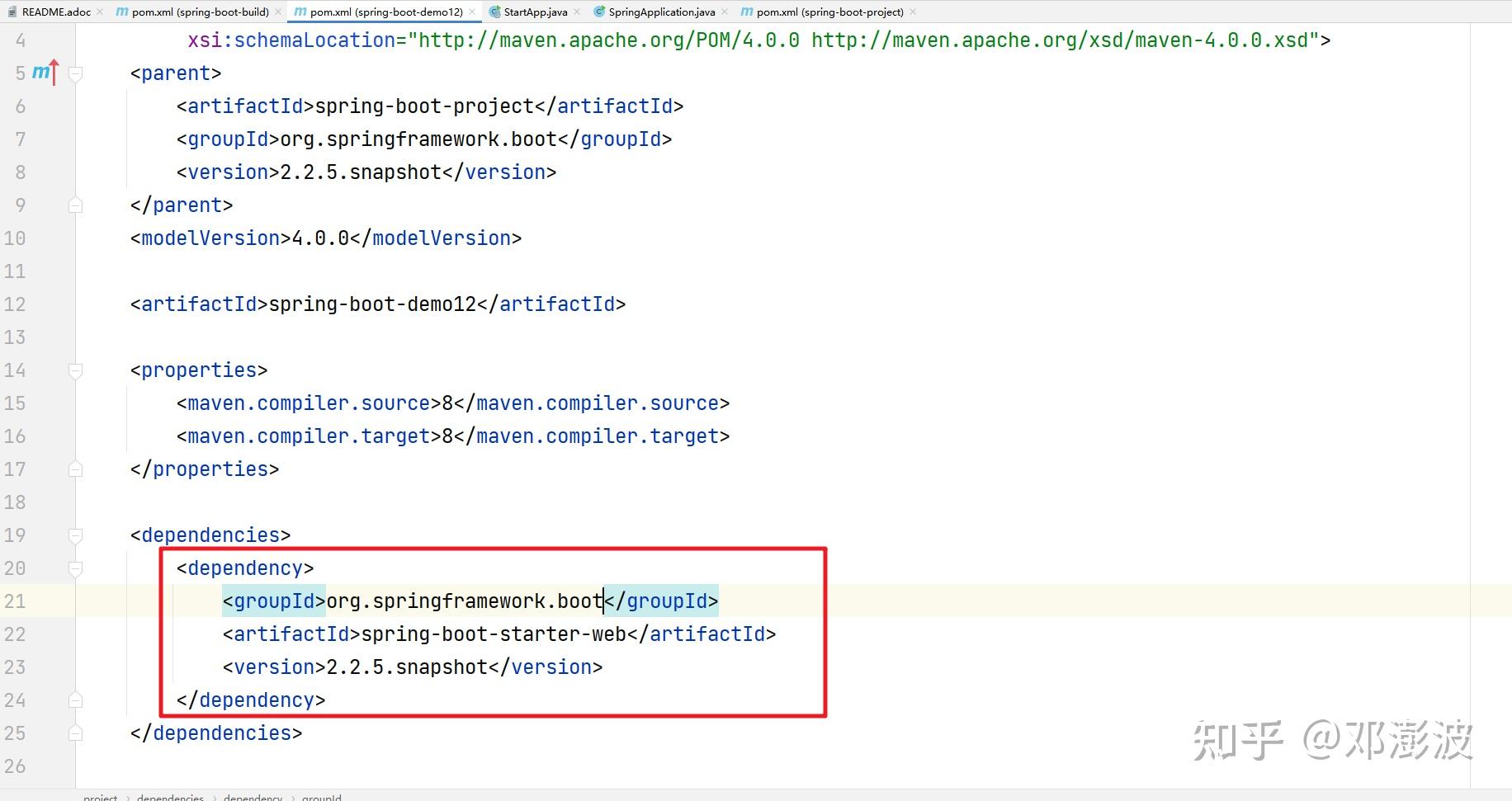Close the README.adoc tab

coord(100,12)
